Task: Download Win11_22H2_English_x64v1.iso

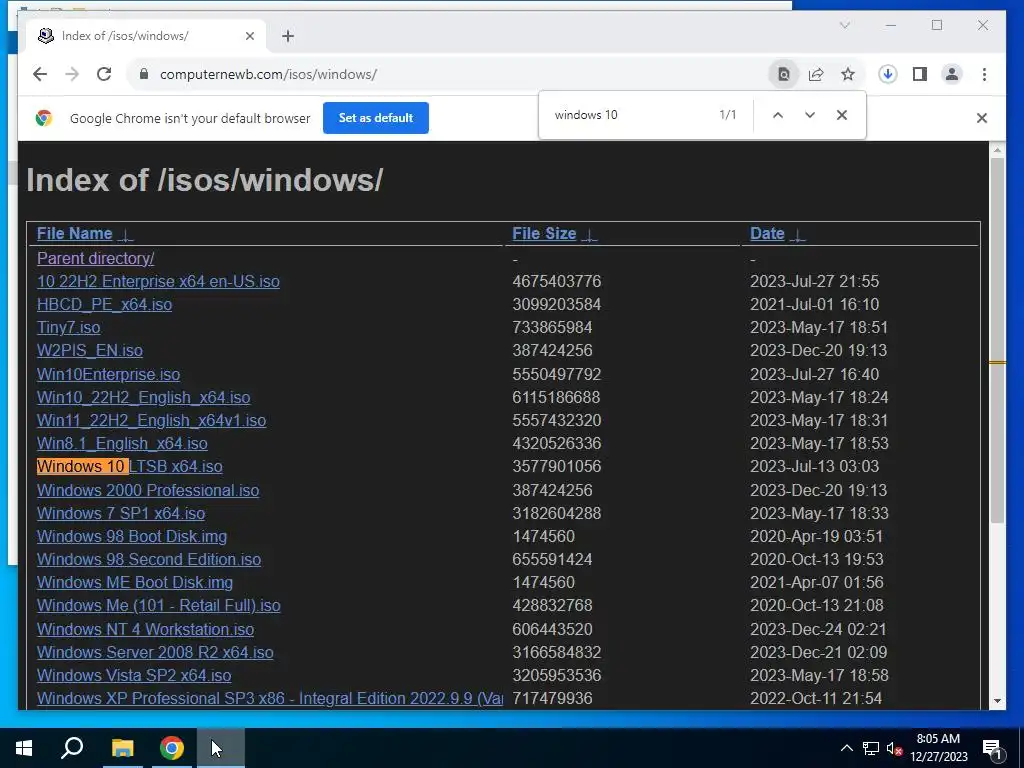Action: click(x=152, y=420)
